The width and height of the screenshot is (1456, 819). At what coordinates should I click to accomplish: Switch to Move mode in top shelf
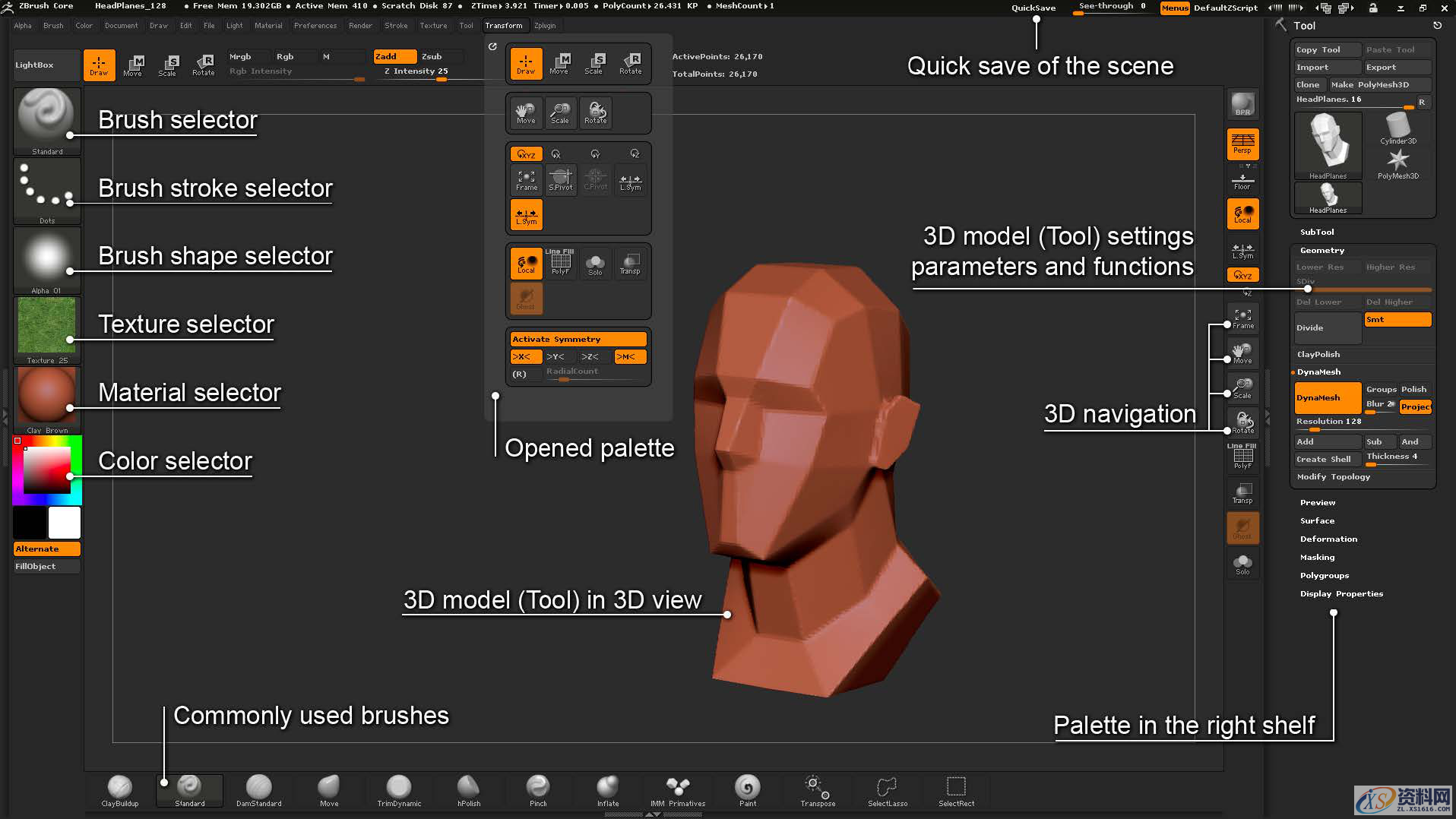[x=134, y=65]
